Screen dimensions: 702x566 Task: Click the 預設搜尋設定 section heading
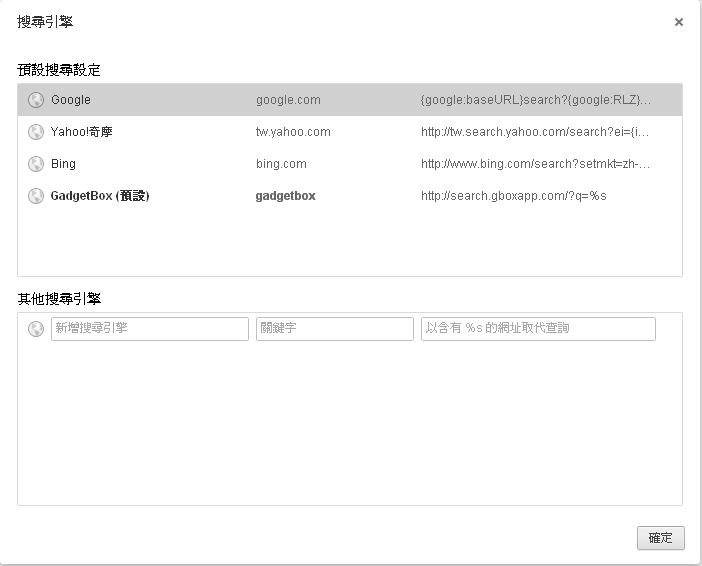[59, 70]
